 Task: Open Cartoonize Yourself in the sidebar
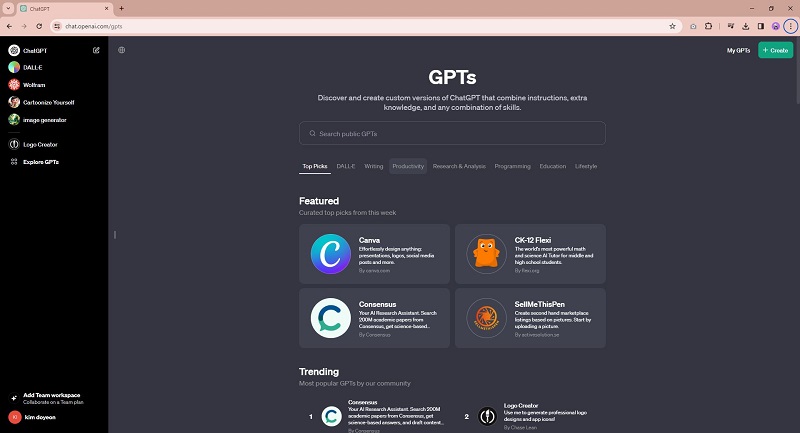[48, 102]
